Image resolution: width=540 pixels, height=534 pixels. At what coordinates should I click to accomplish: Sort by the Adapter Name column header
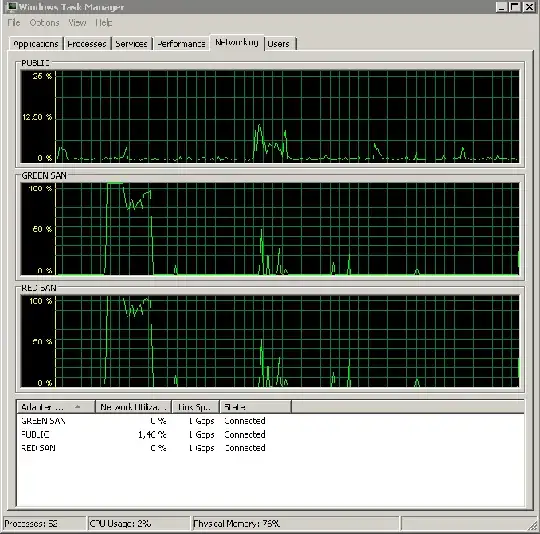[x=55, y=407]
